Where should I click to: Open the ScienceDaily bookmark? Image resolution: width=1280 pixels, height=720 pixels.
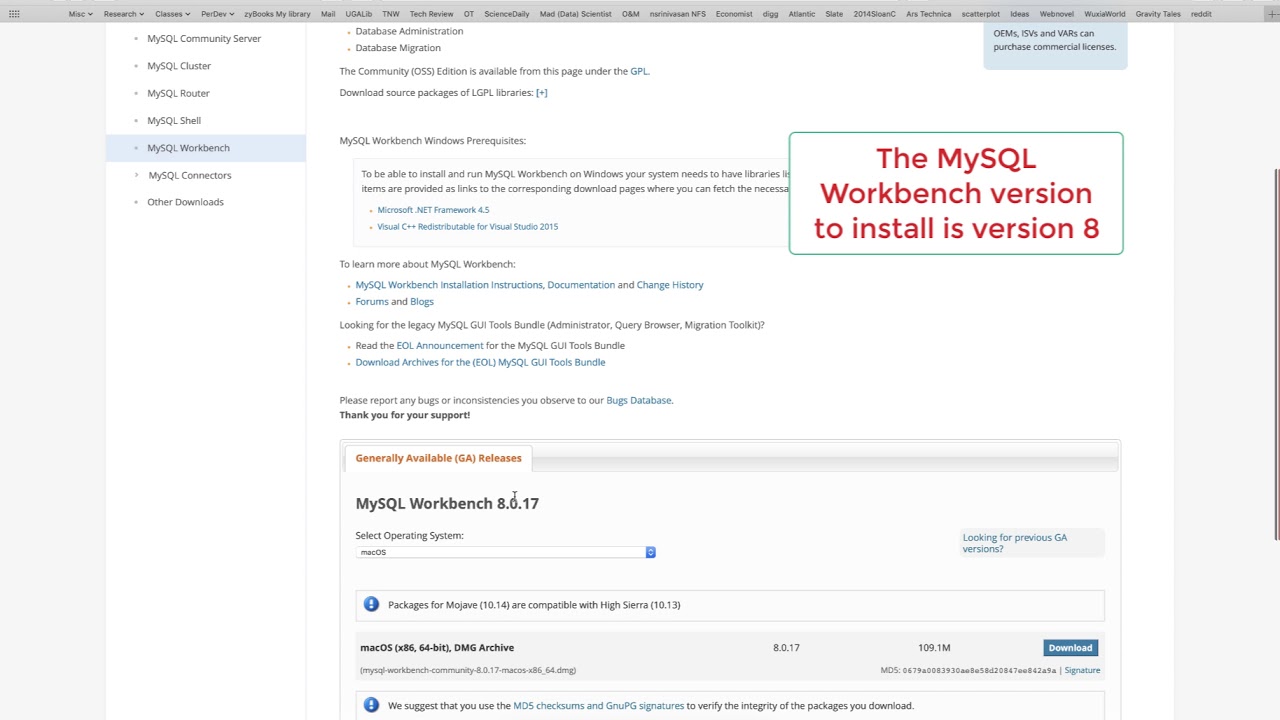point(506,14)
